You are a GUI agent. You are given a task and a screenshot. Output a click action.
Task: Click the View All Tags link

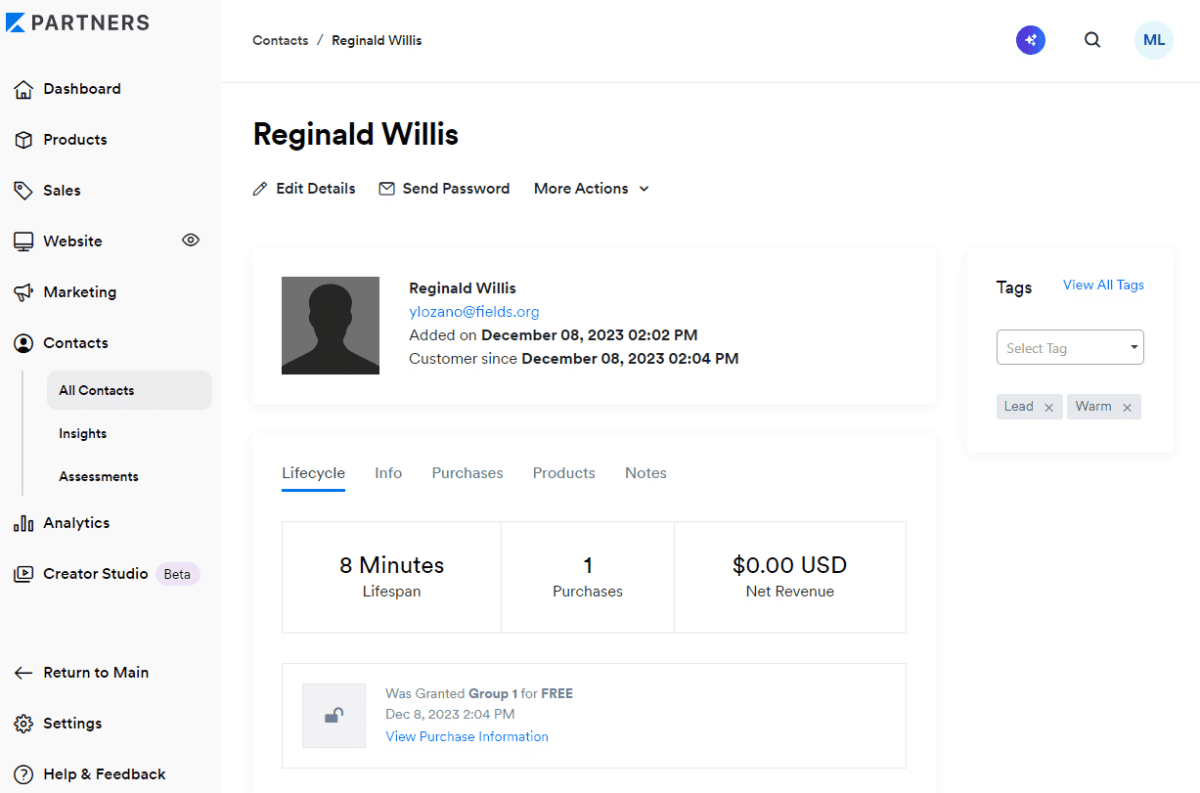point(1103,285)
